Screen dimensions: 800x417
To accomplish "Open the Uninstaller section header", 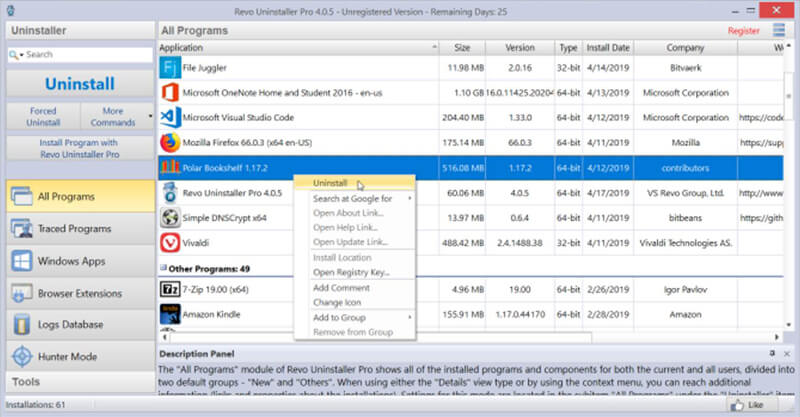I will [x=80, y=31].
